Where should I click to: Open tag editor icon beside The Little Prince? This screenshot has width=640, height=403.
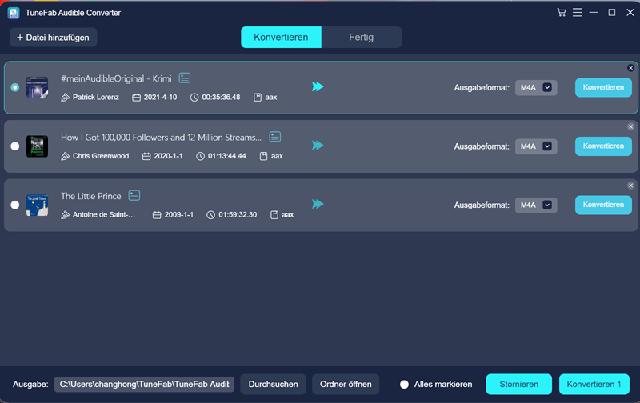[x=133, y=195]
